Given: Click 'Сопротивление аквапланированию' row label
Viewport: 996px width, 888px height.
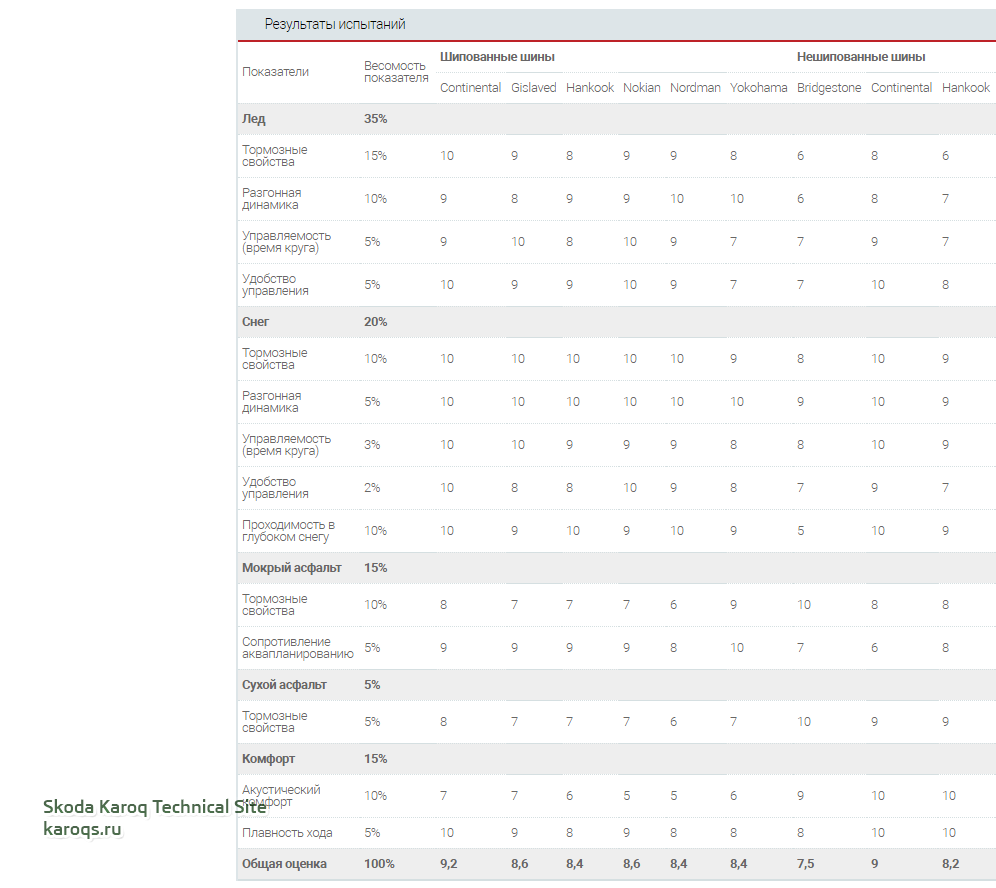Looking at the screenshot, I should [297, 648].
